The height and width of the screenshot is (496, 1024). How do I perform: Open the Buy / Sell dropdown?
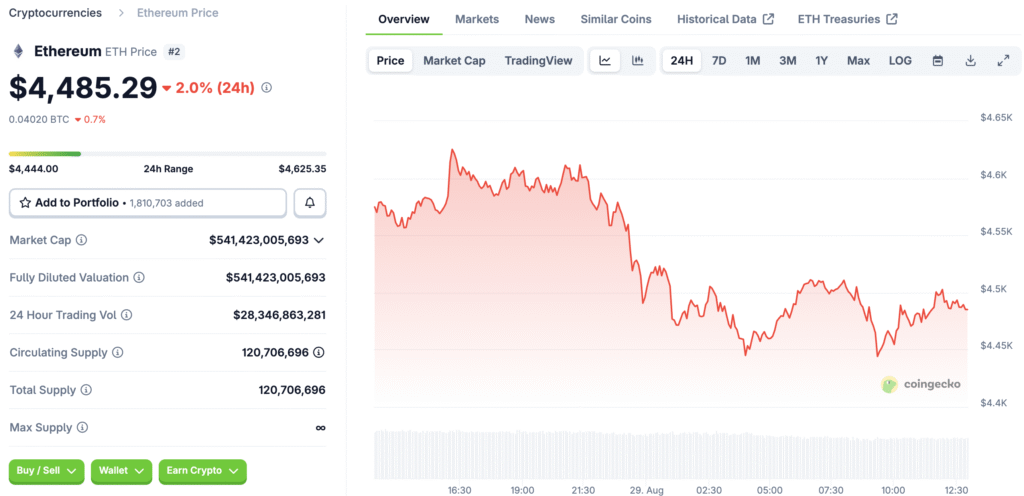point(47,470)
